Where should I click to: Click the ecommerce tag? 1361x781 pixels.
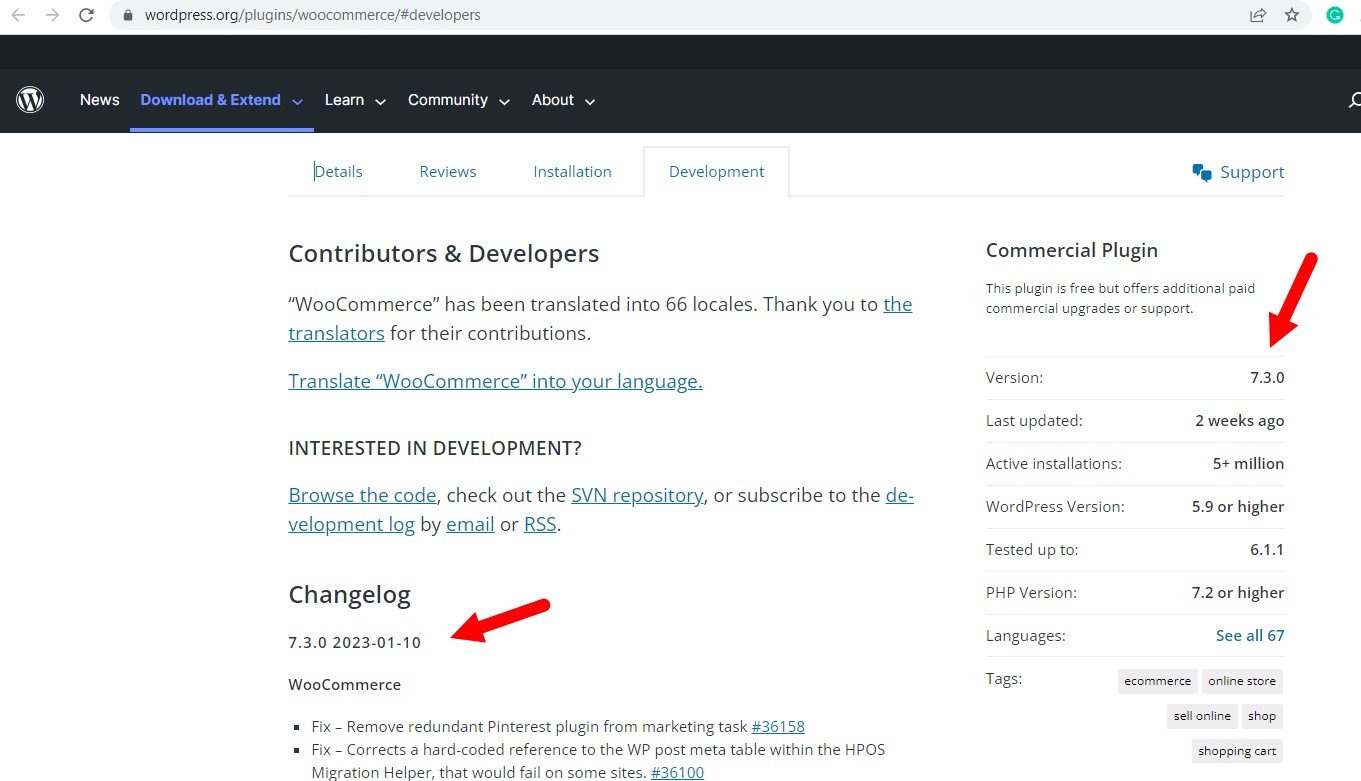tap(1157, 681)
